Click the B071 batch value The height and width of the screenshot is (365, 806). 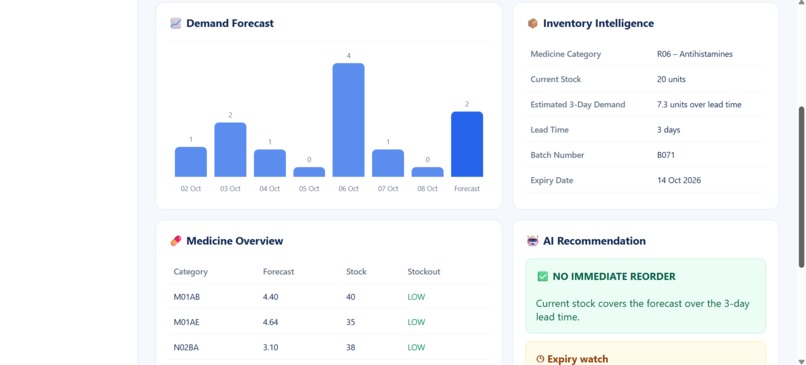(x=666, y=155)
